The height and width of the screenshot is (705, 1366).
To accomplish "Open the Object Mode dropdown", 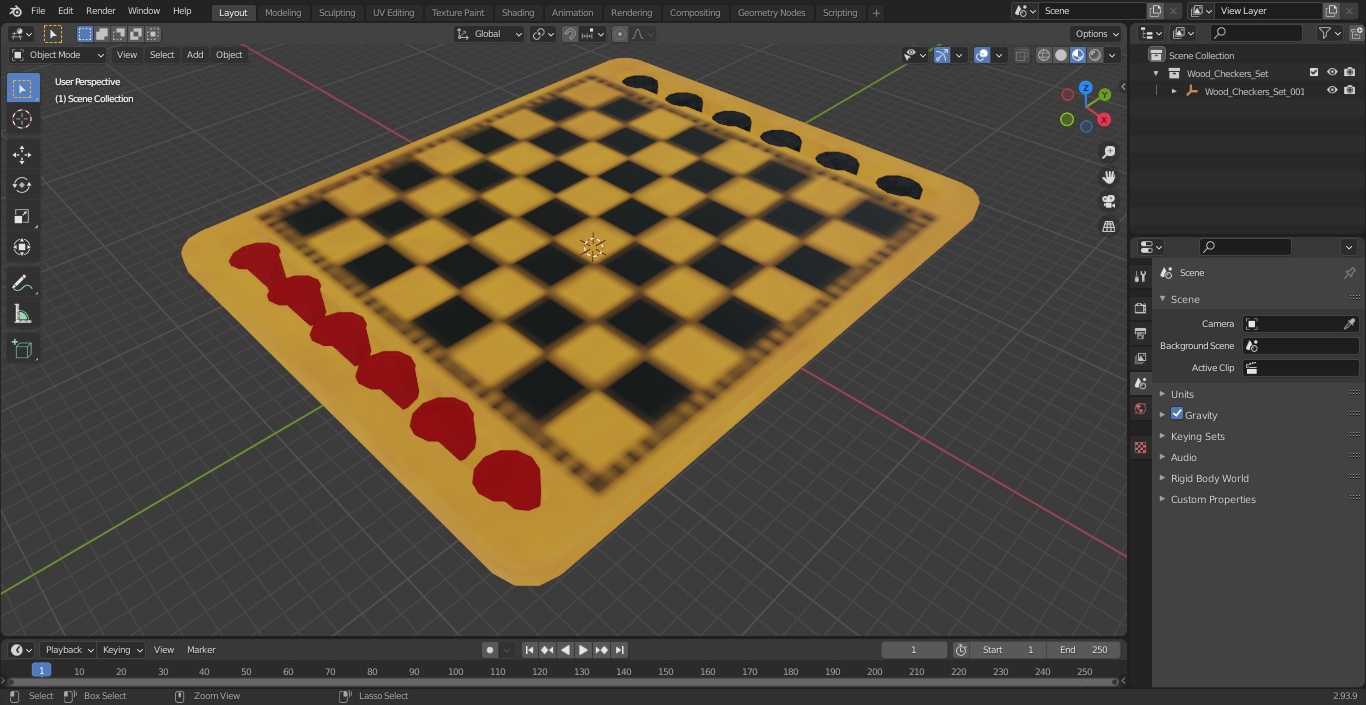I will (58, 55).
